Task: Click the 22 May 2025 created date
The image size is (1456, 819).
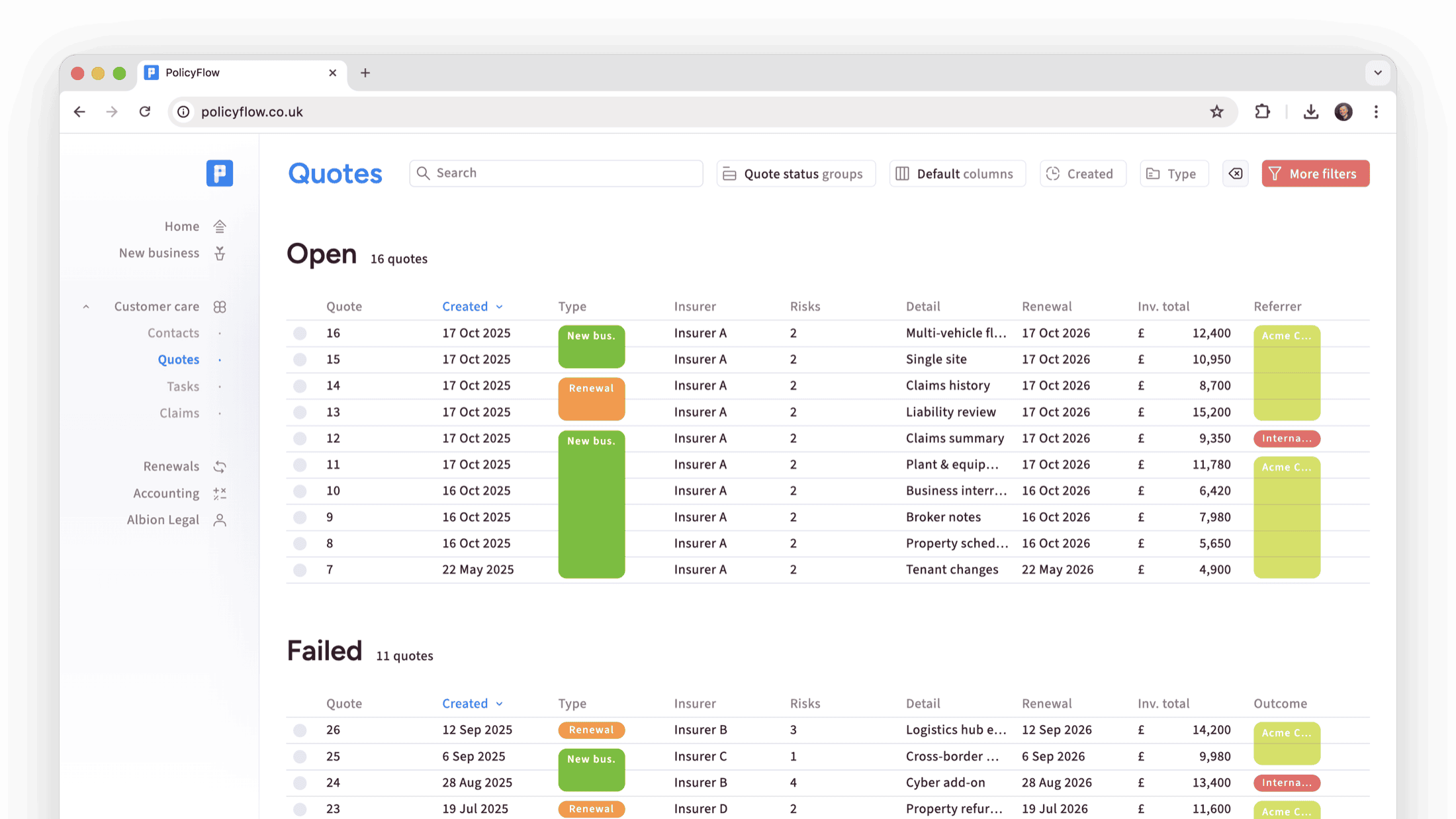Action: [478, 569]
